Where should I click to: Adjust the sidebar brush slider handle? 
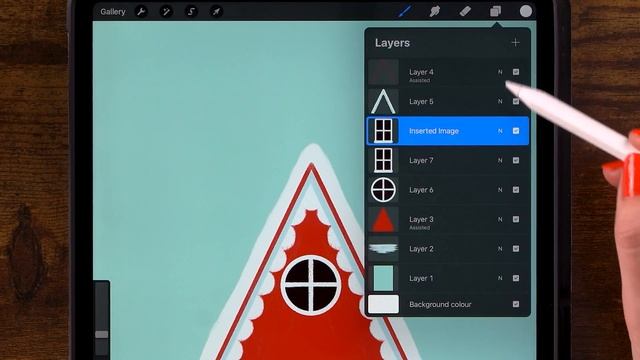click(x=102, y=335)
